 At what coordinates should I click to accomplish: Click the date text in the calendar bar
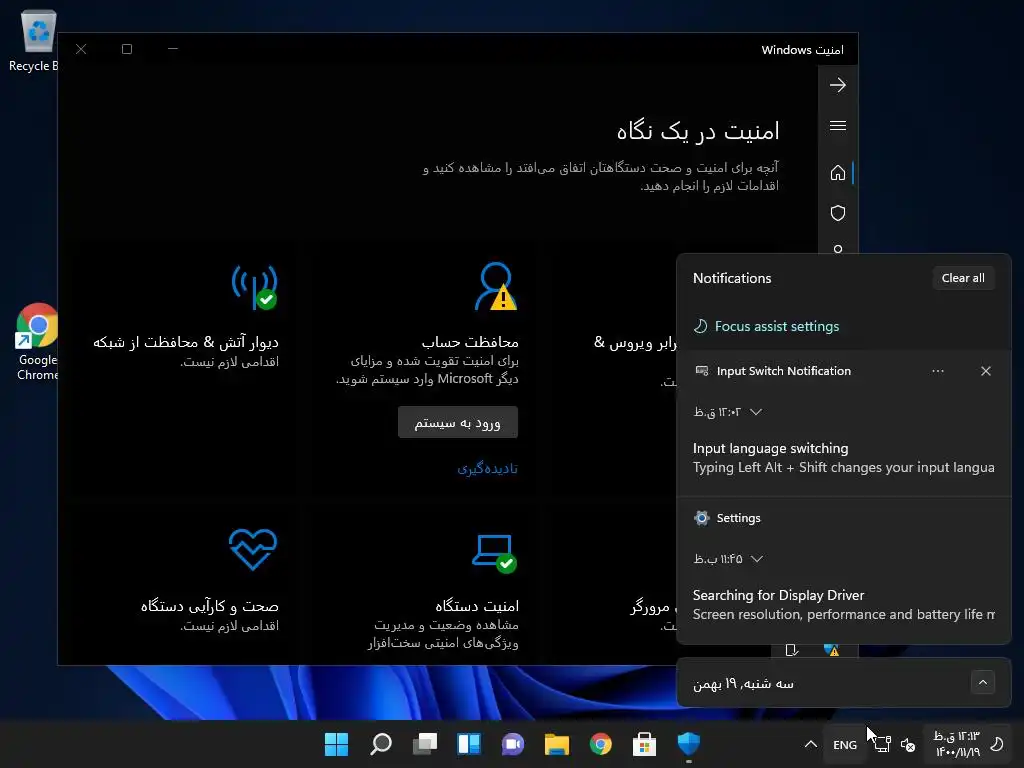point(743,684)
